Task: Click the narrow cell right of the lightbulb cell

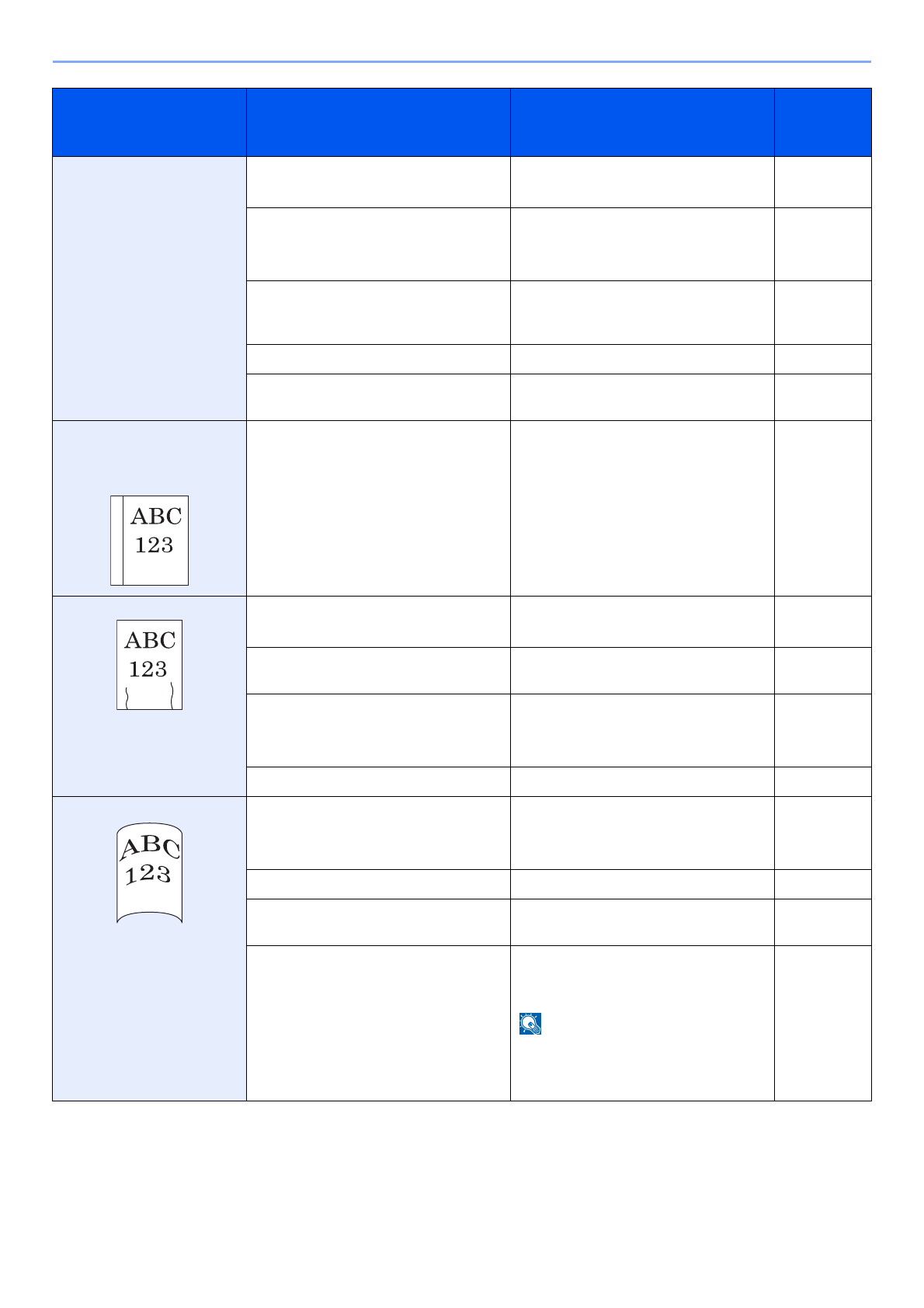Action: click(x=822, y=1023)
